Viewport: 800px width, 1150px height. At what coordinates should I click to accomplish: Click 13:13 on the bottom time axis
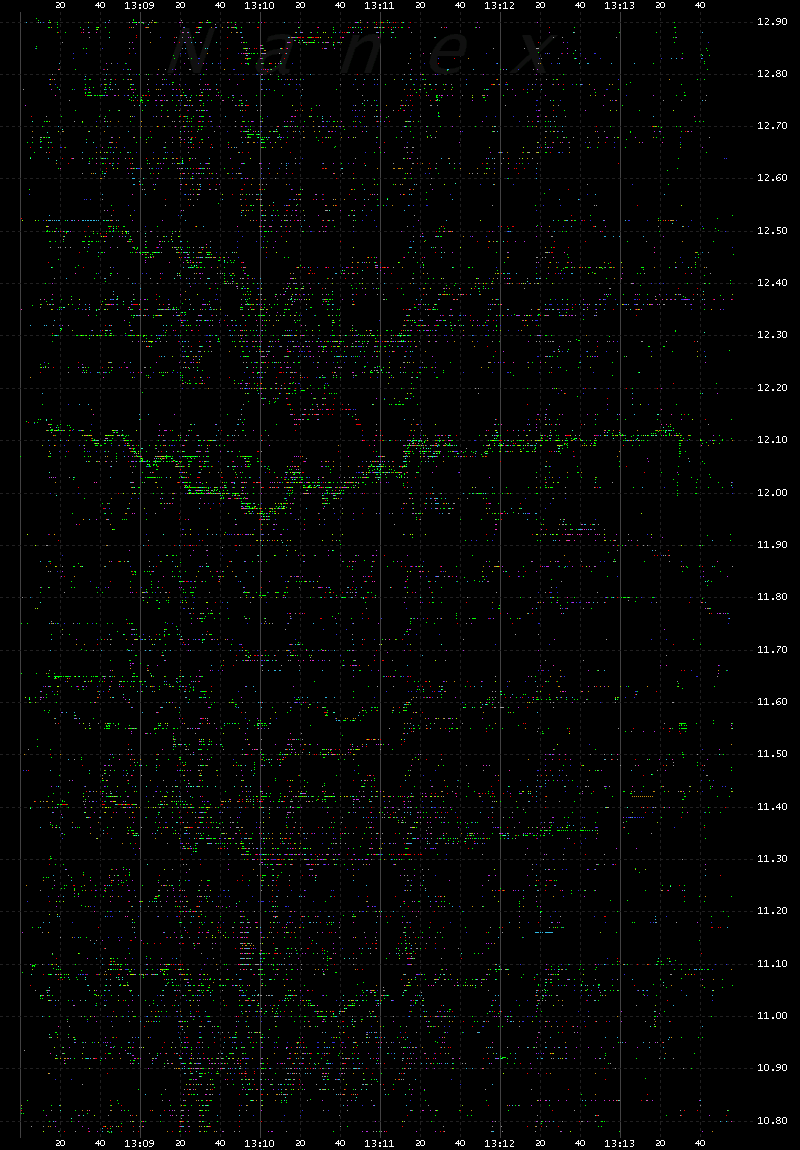click(620, 1143)
